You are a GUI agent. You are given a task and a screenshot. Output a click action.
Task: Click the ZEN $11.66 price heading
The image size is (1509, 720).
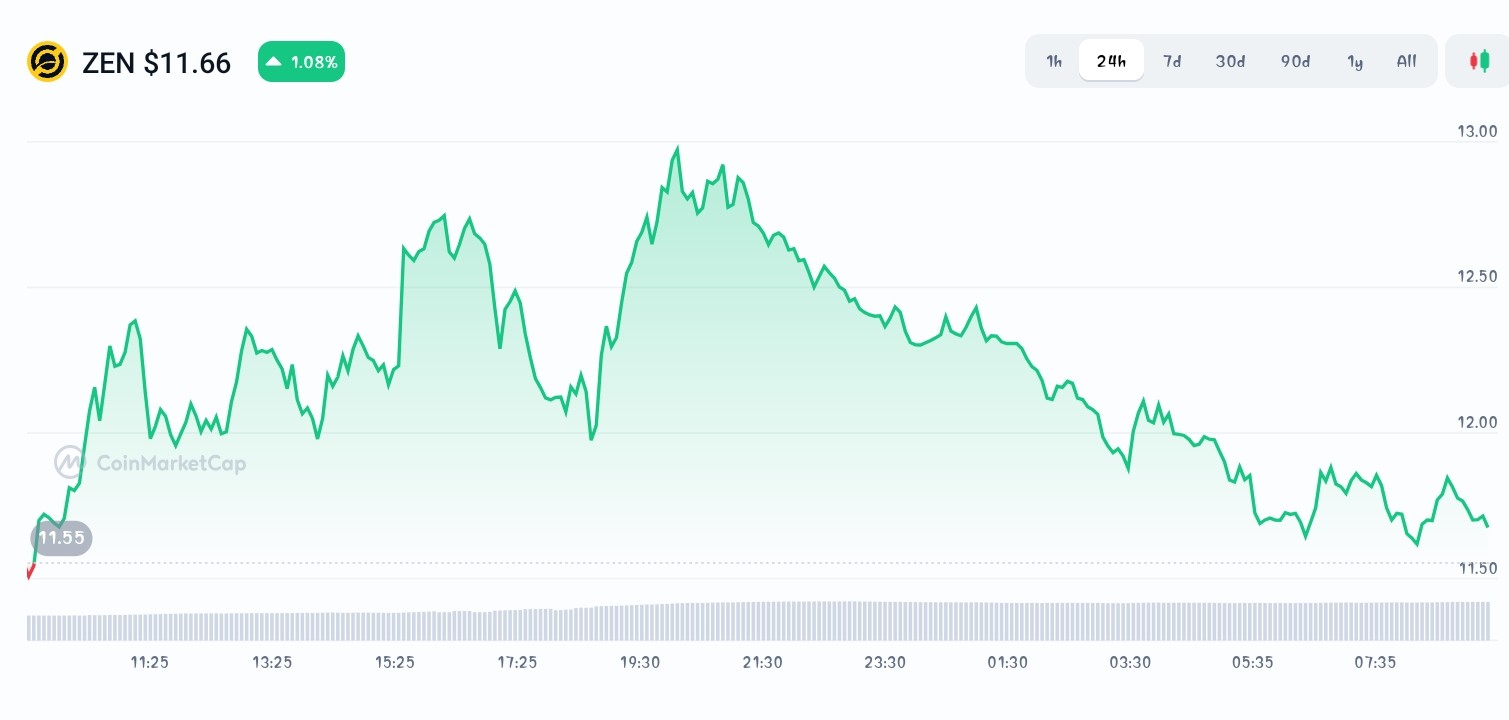156,63
